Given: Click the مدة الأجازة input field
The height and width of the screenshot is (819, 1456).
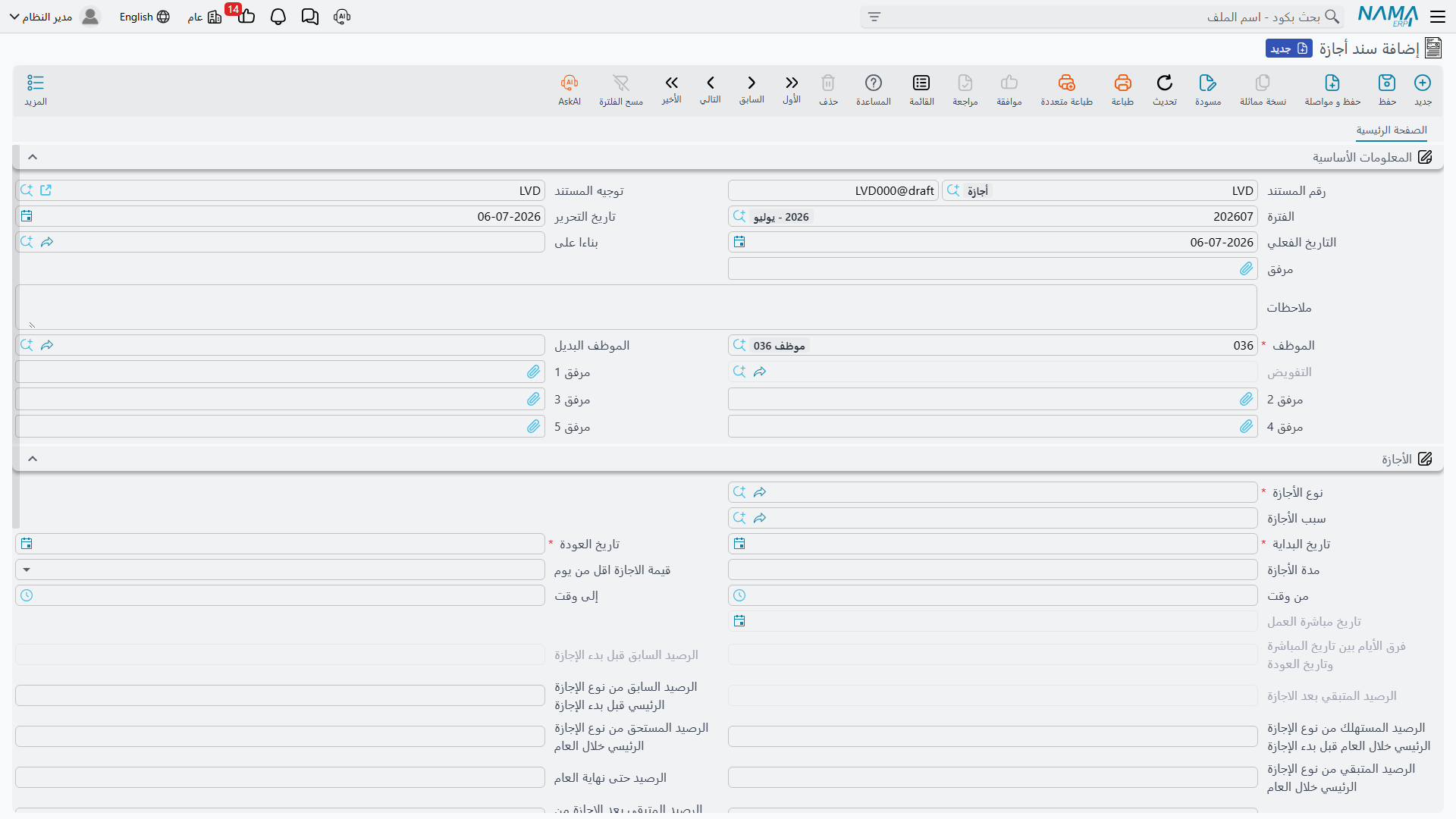Looking at the screenshot, I should click(x=993, y=570).
